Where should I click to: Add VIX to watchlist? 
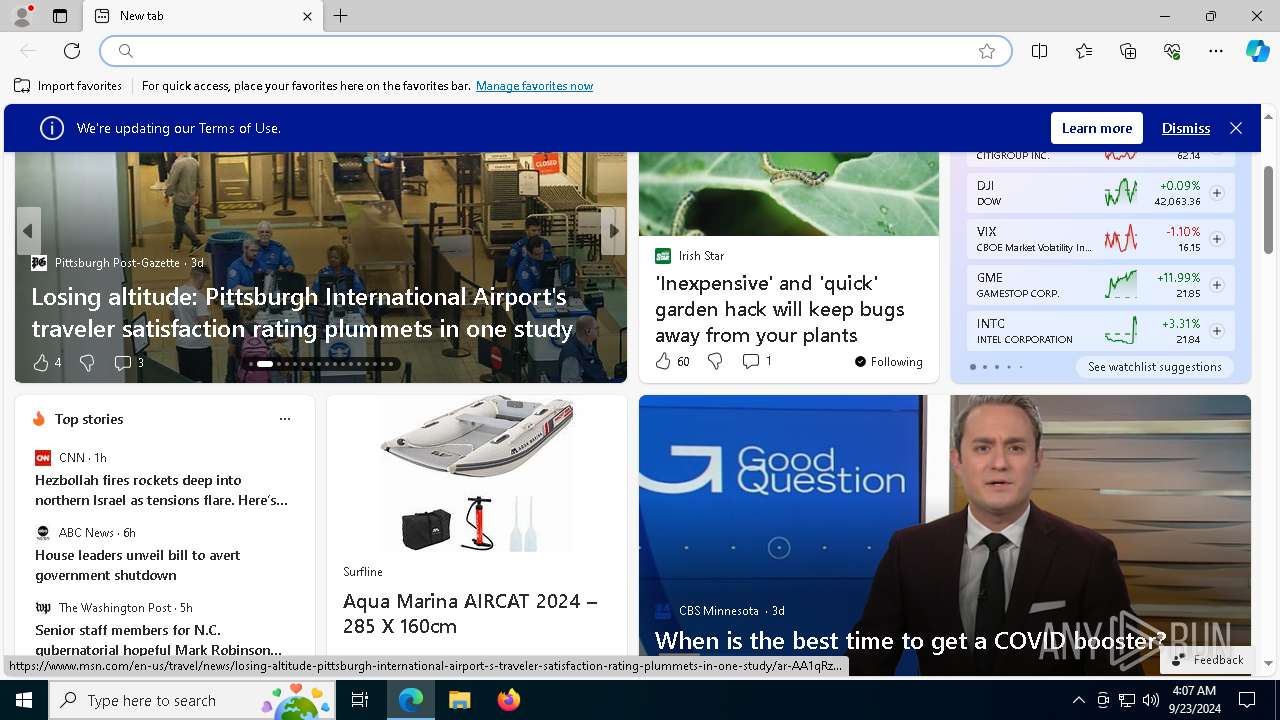tap(1217, 239)
